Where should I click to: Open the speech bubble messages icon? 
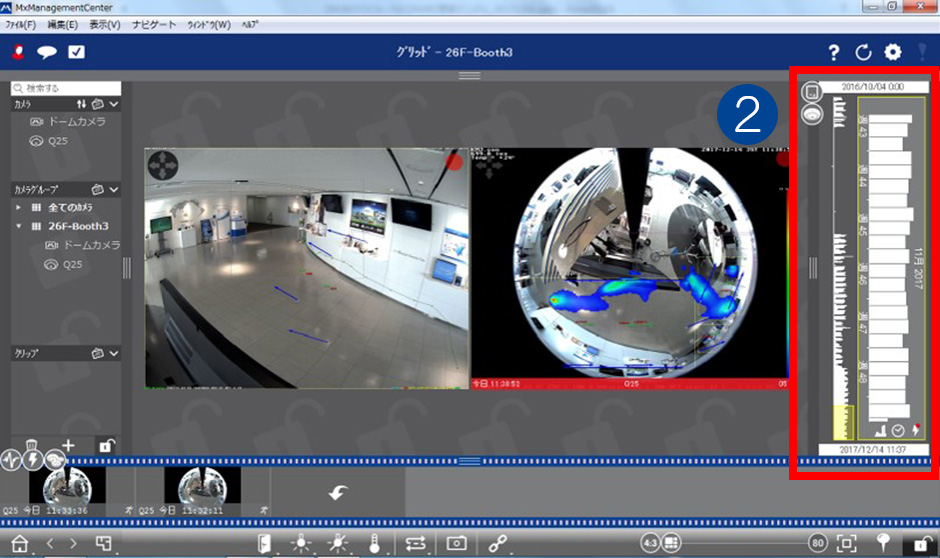click(x=47, y=52)
